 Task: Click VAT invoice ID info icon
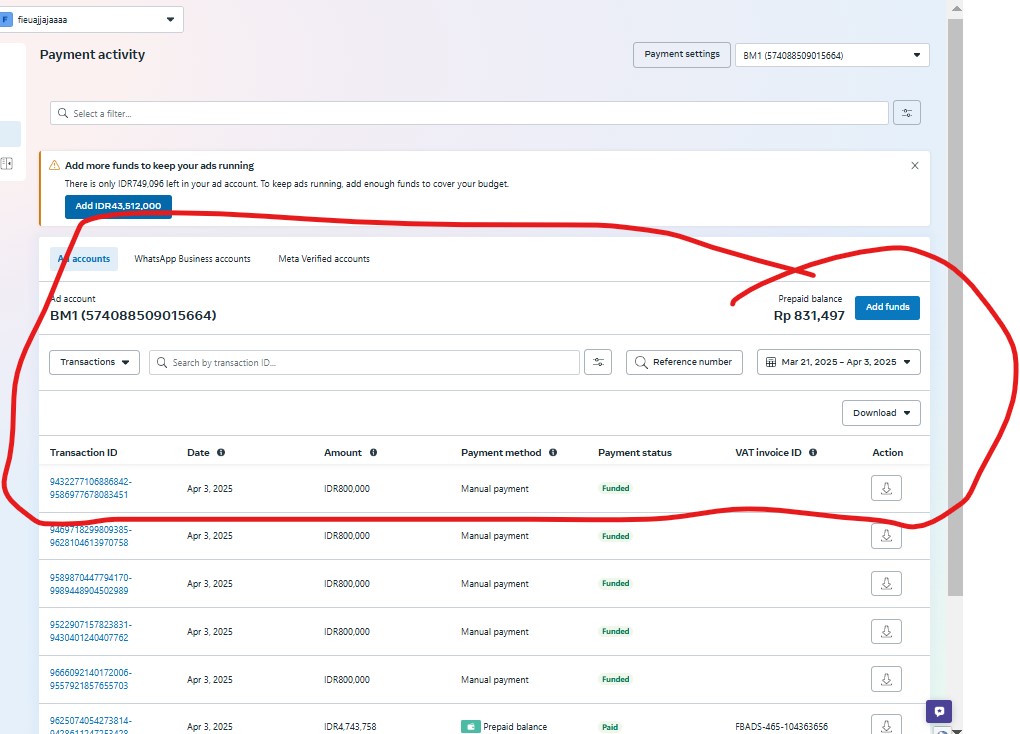(x=813, y=453)
